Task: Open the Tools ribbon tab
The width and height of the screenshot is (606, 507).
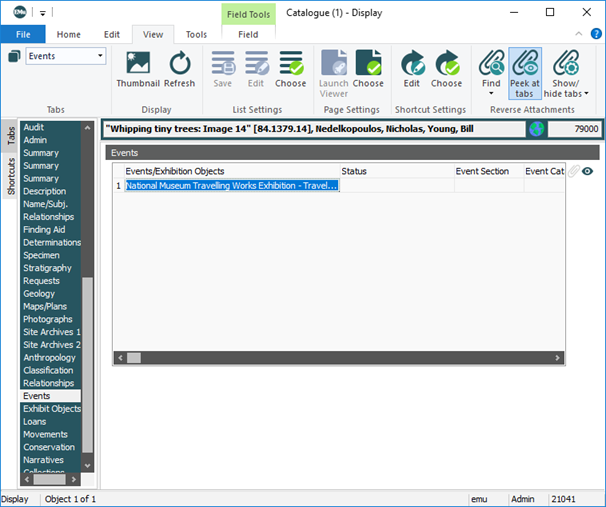Action: pyautogui.click(x=196, y=34)
